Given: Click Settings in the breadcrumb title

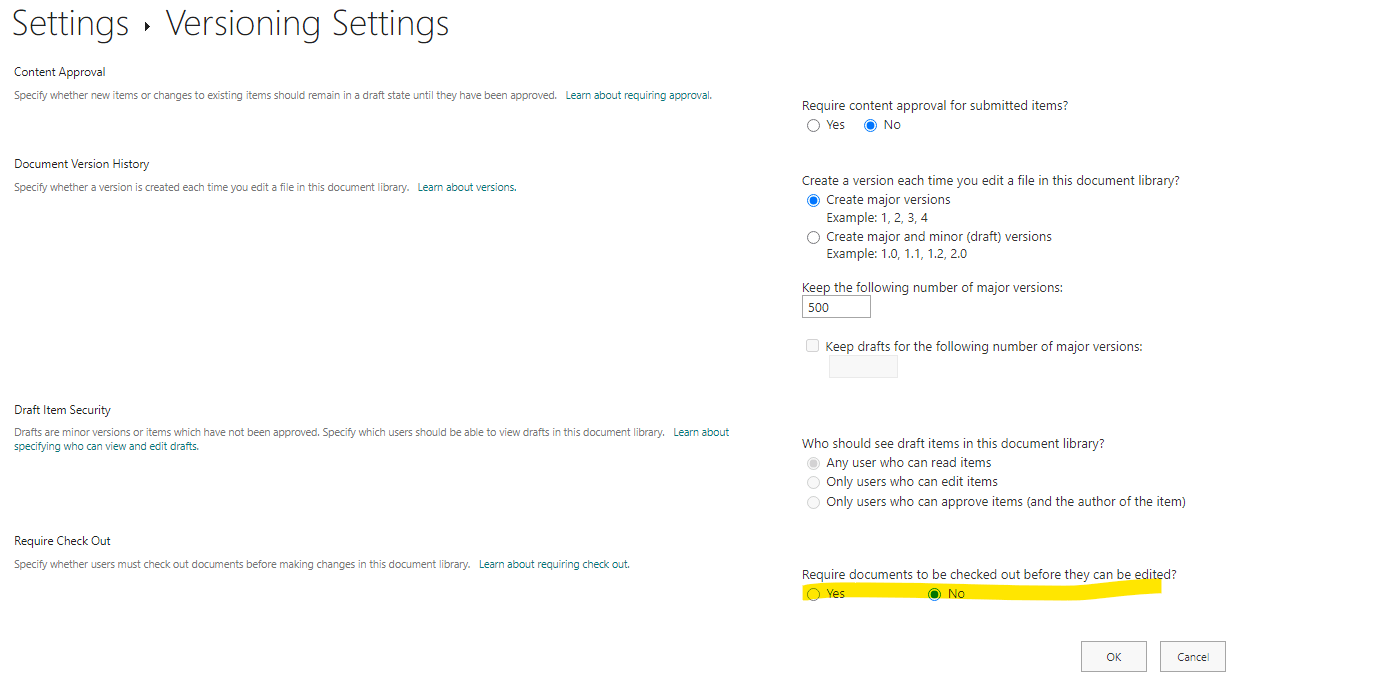Looking at the screenshot, I should pyautogui.click(x=70, y=24).
